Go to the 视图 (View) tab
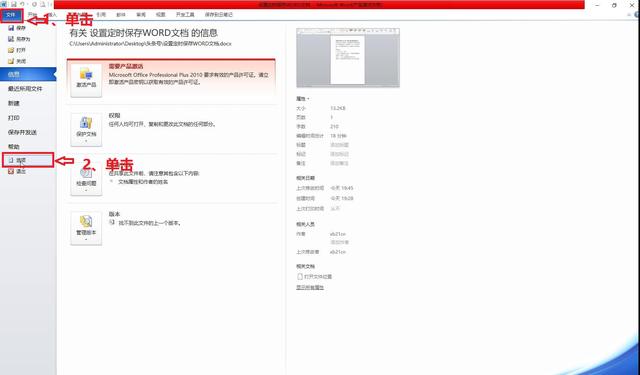This screenshot has width=640, height=375. (161, 15)
